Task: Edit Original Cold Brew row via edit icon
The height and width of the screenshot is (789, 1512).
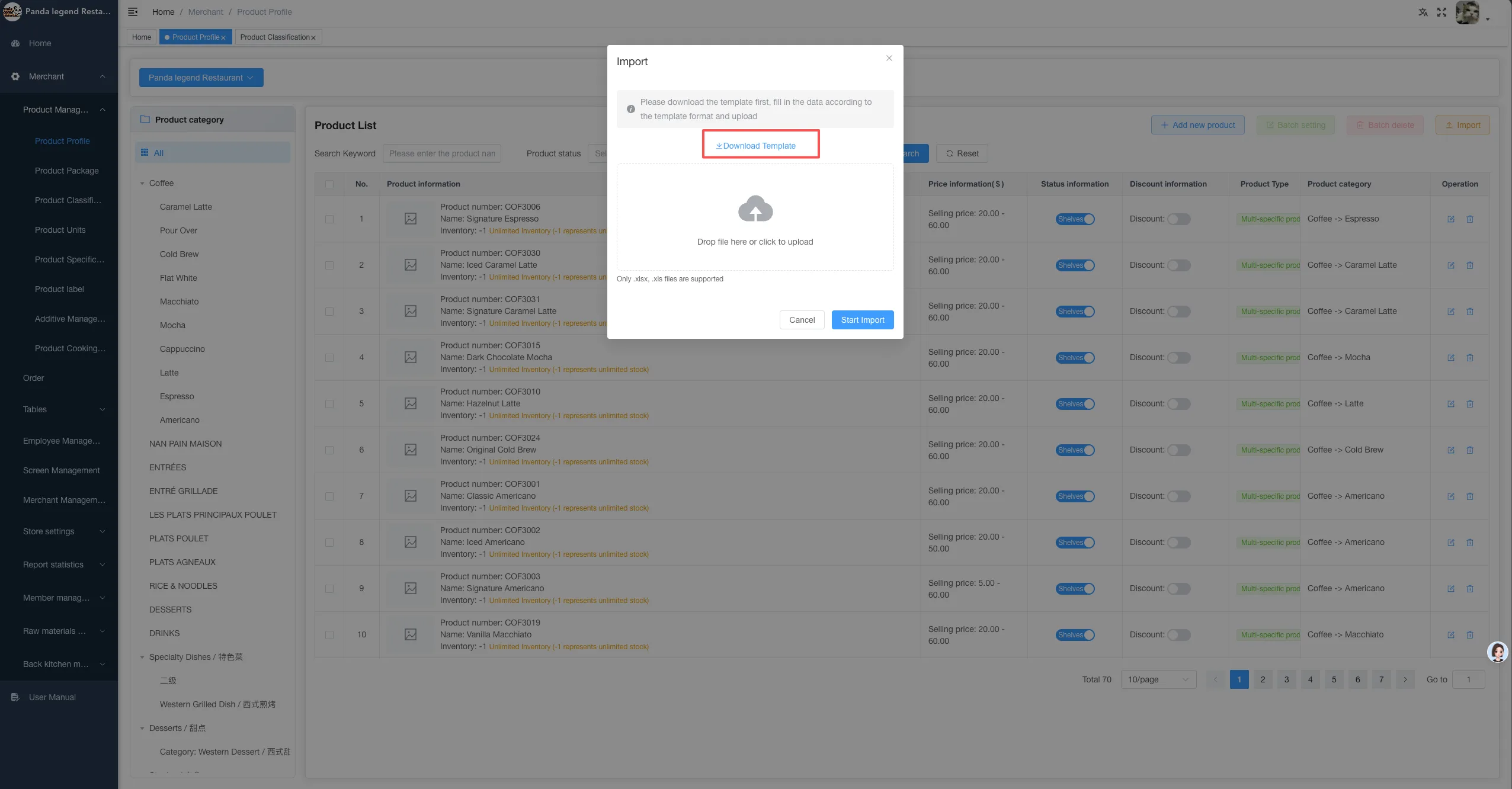Action: point(1451,450)
